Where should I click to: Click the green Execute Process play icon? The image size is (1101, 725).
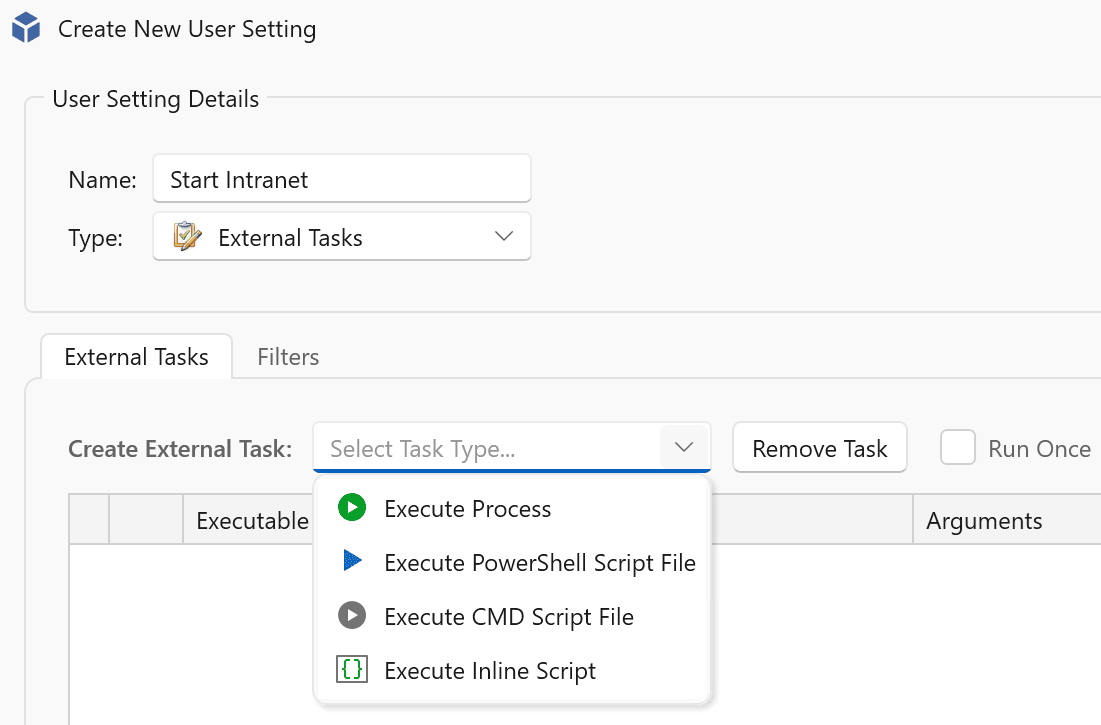pos(352,508)
